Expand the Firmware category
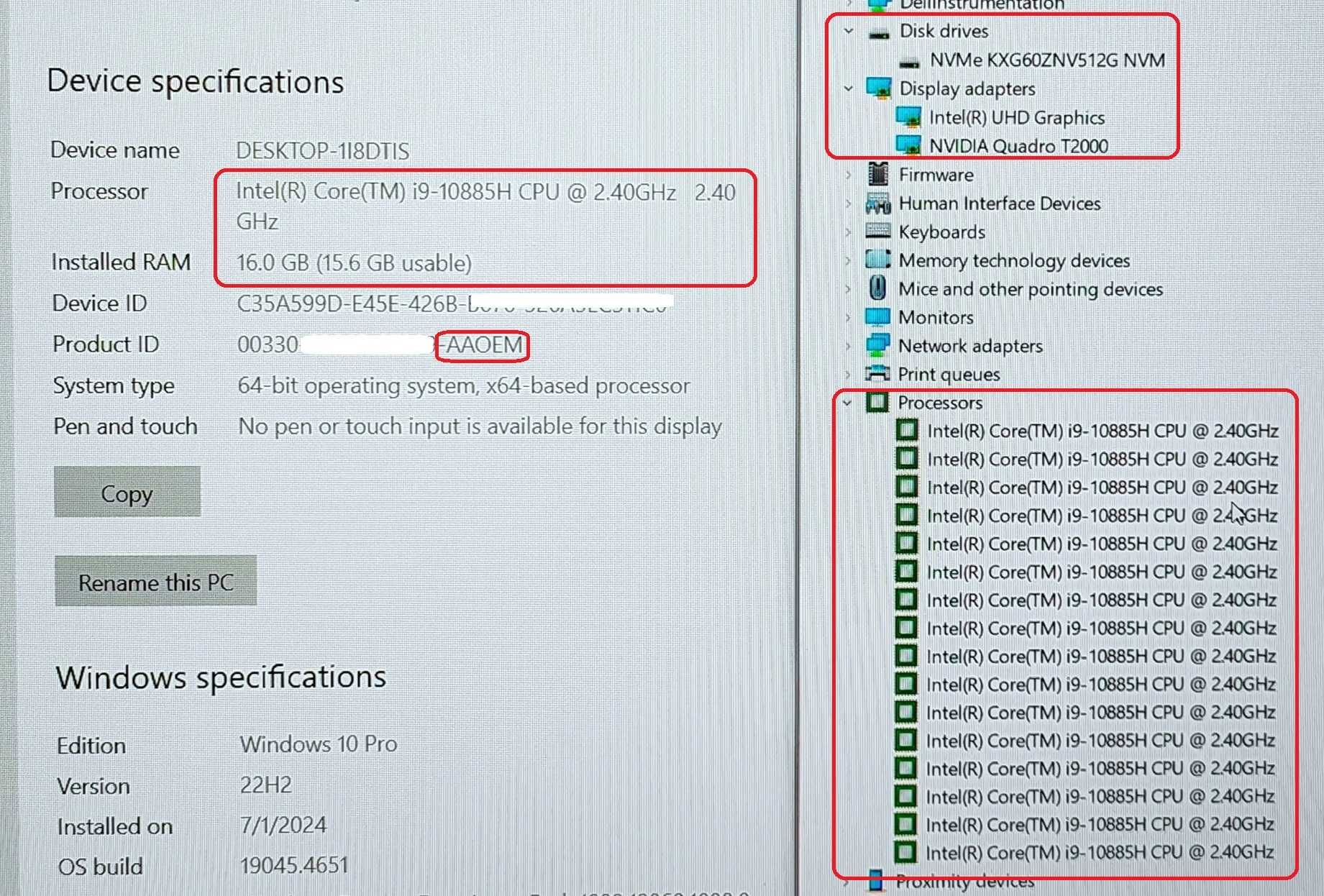This screenshot has width=1324, height=896. point(848,175)
